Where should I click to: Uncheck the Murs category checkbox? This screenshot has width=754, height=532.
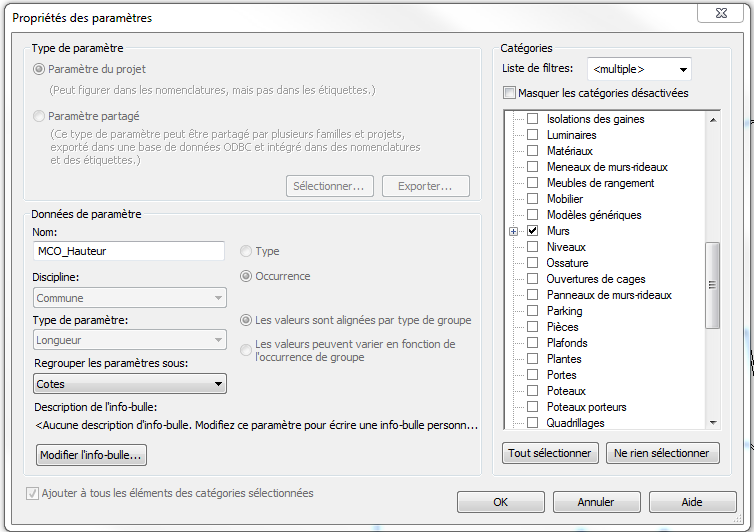click(x=532, y=231)
